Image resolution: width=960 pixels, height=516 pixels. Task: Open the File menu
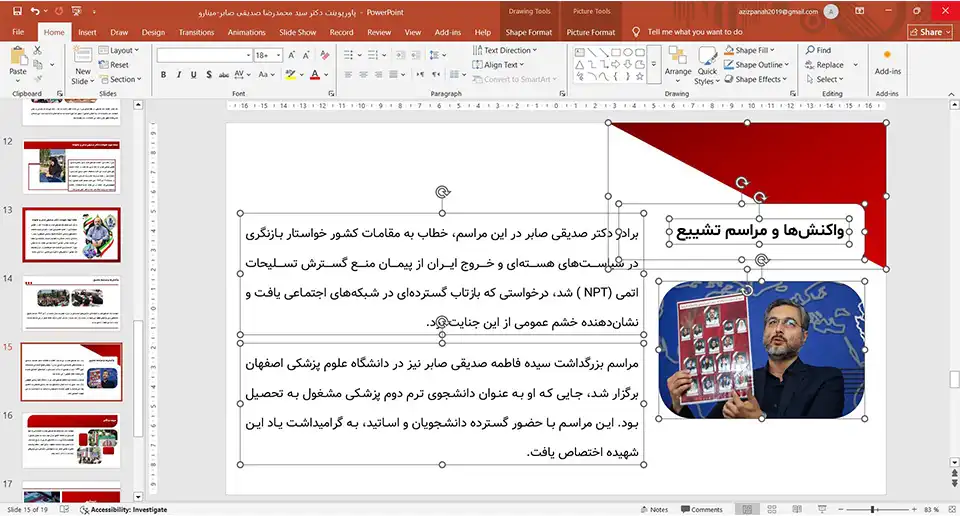(x=18, y=32)
